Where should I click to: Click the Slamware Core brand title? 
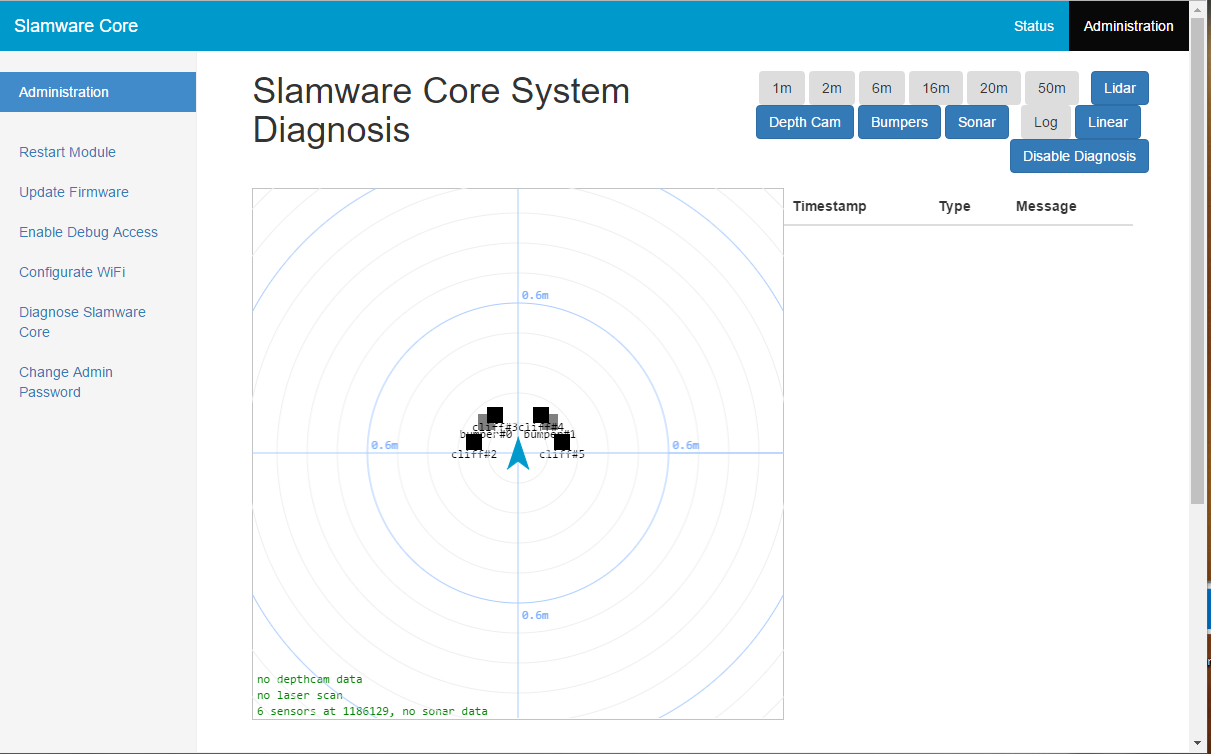pos(76,26)
